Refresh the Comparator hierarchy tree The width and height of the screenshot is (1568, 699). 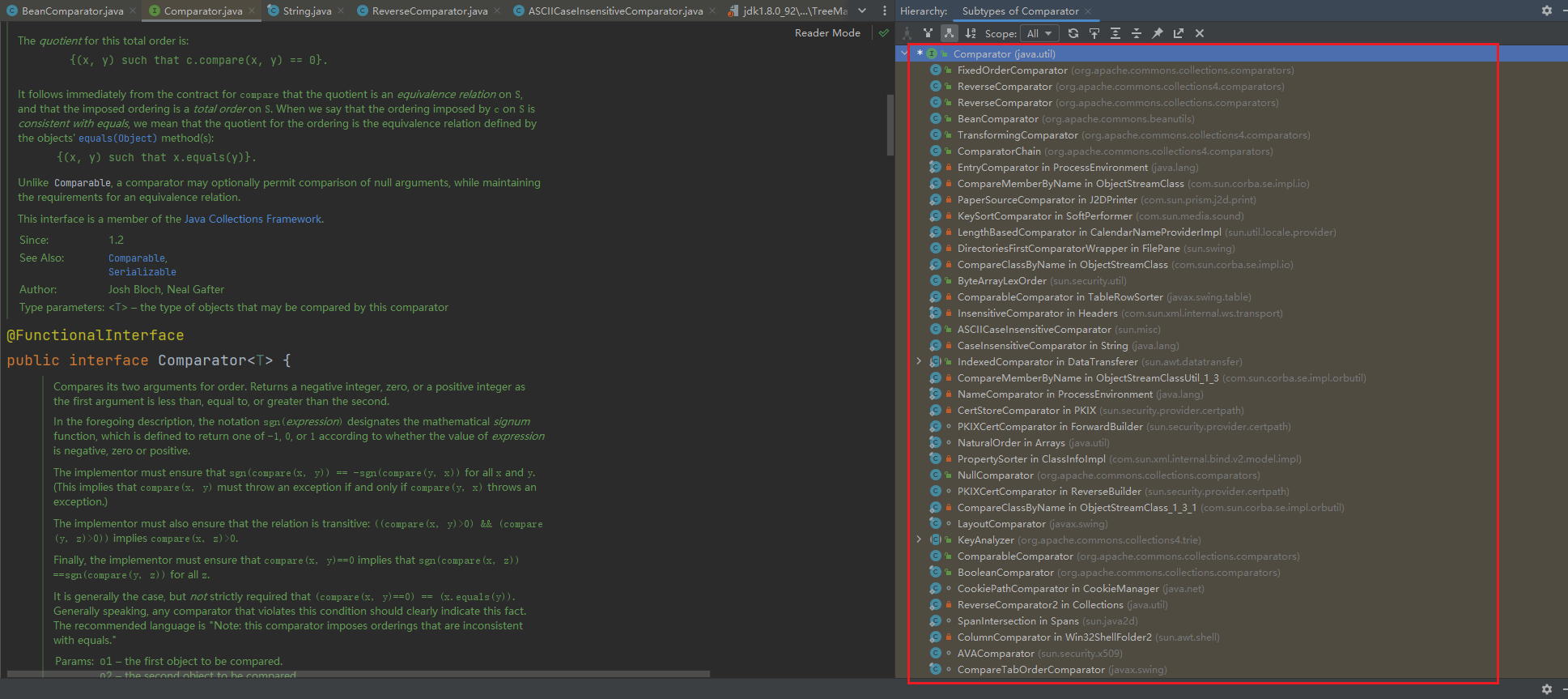click(x=1073, y=33)
